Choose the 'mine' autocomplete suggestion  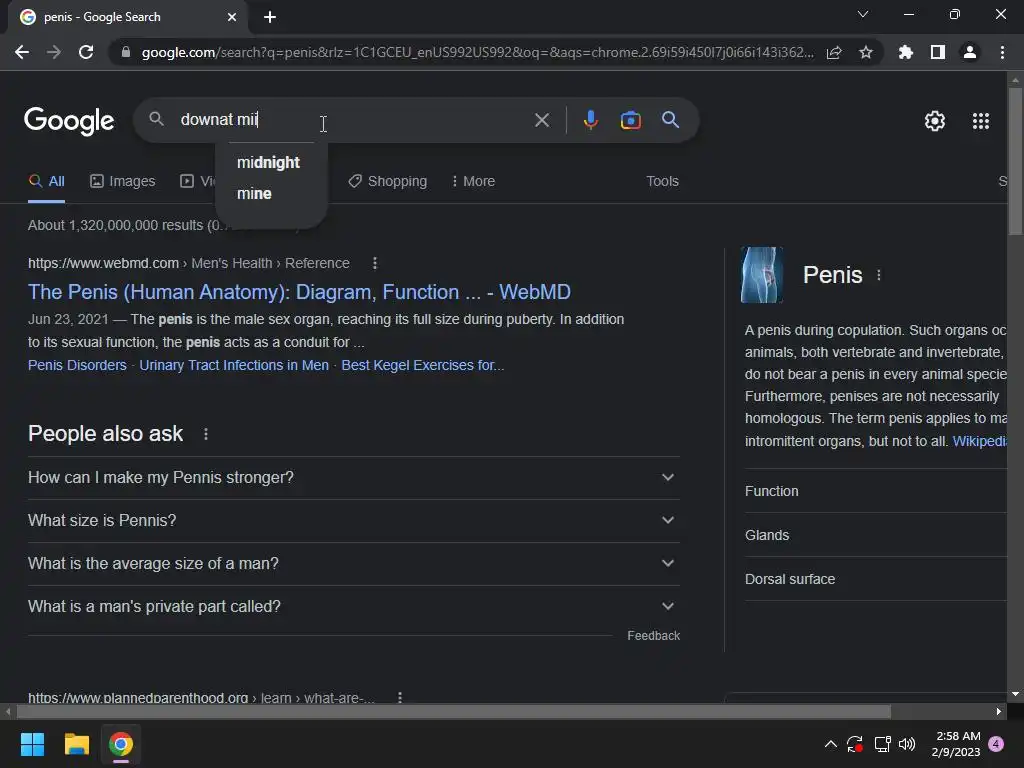[254, 194]
